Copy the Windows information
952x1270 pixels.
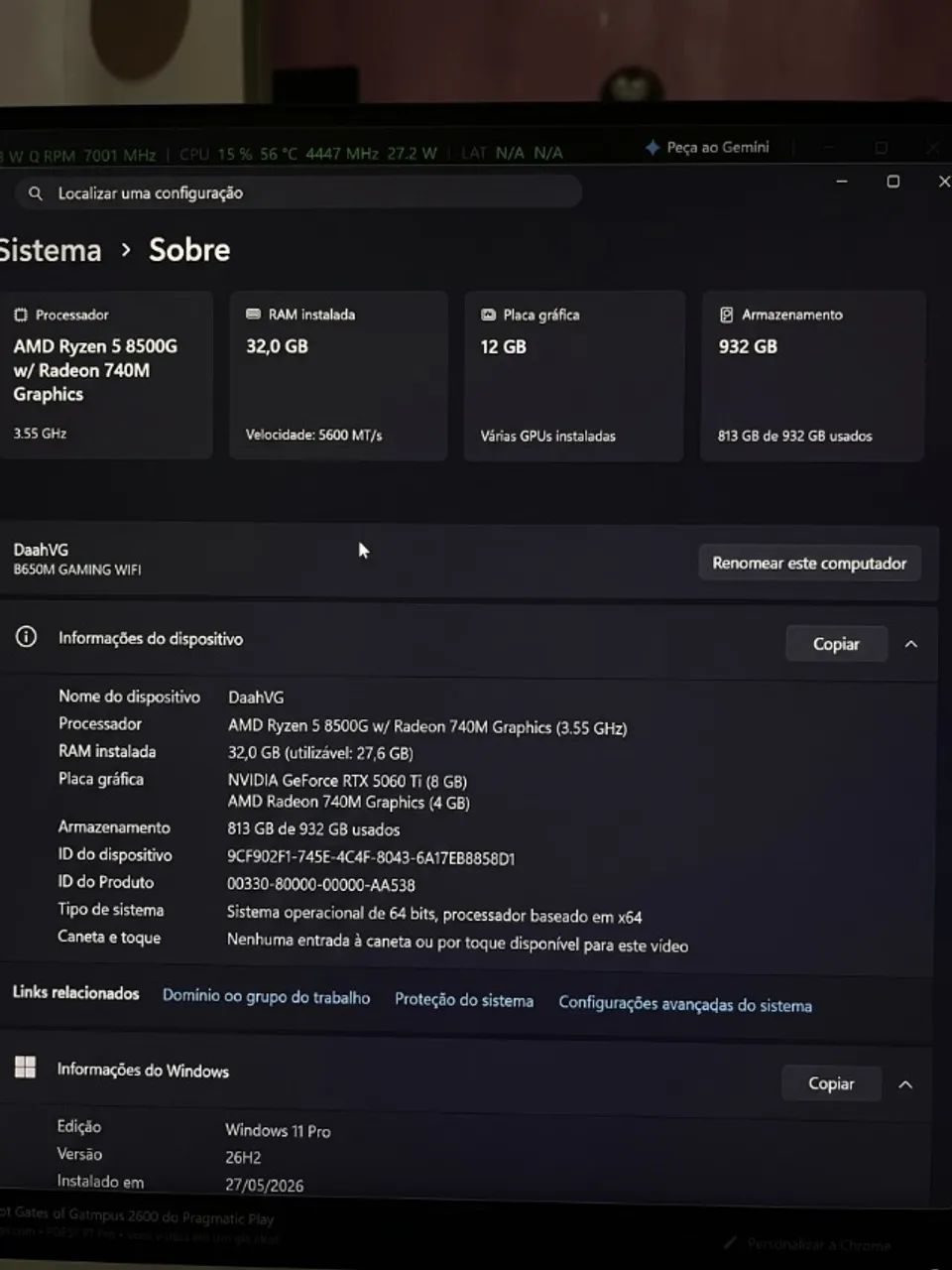click(831, 1083)
